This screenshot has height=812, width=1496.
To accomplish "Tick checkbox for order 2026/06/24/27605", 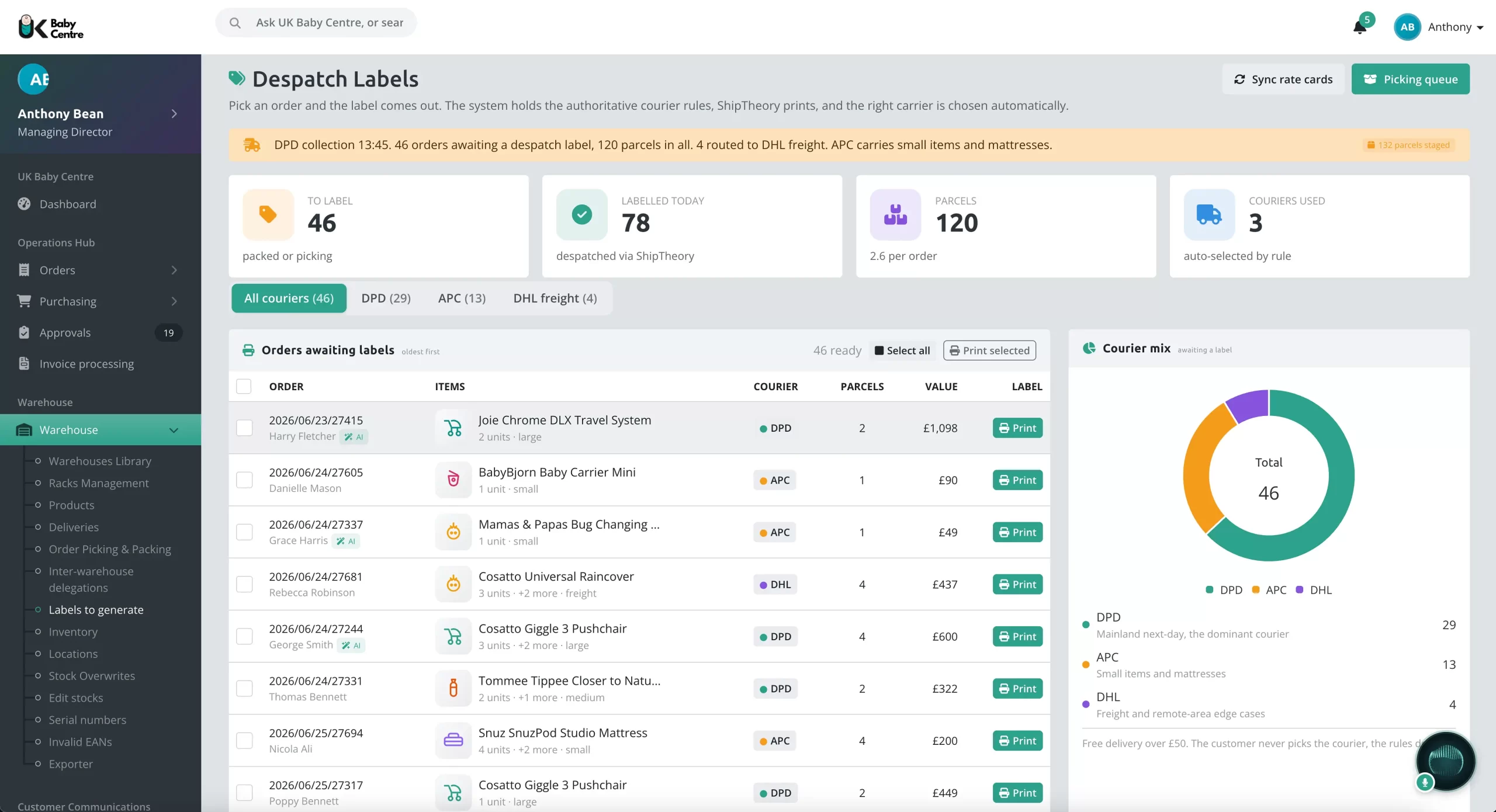I will click(x=244, y=480).
